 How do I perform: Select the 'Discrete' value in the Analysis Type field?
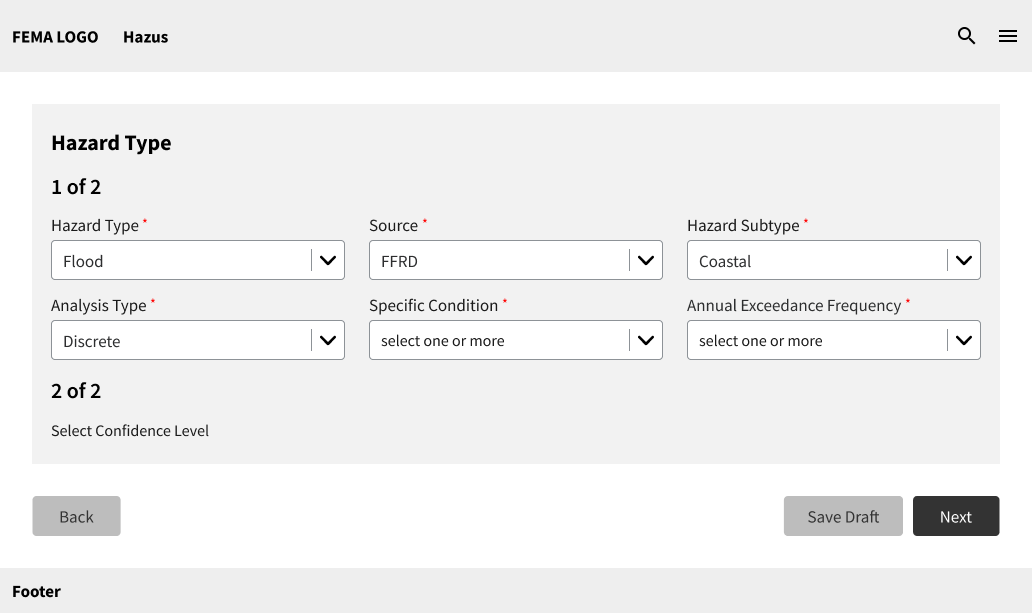[91, 341]
